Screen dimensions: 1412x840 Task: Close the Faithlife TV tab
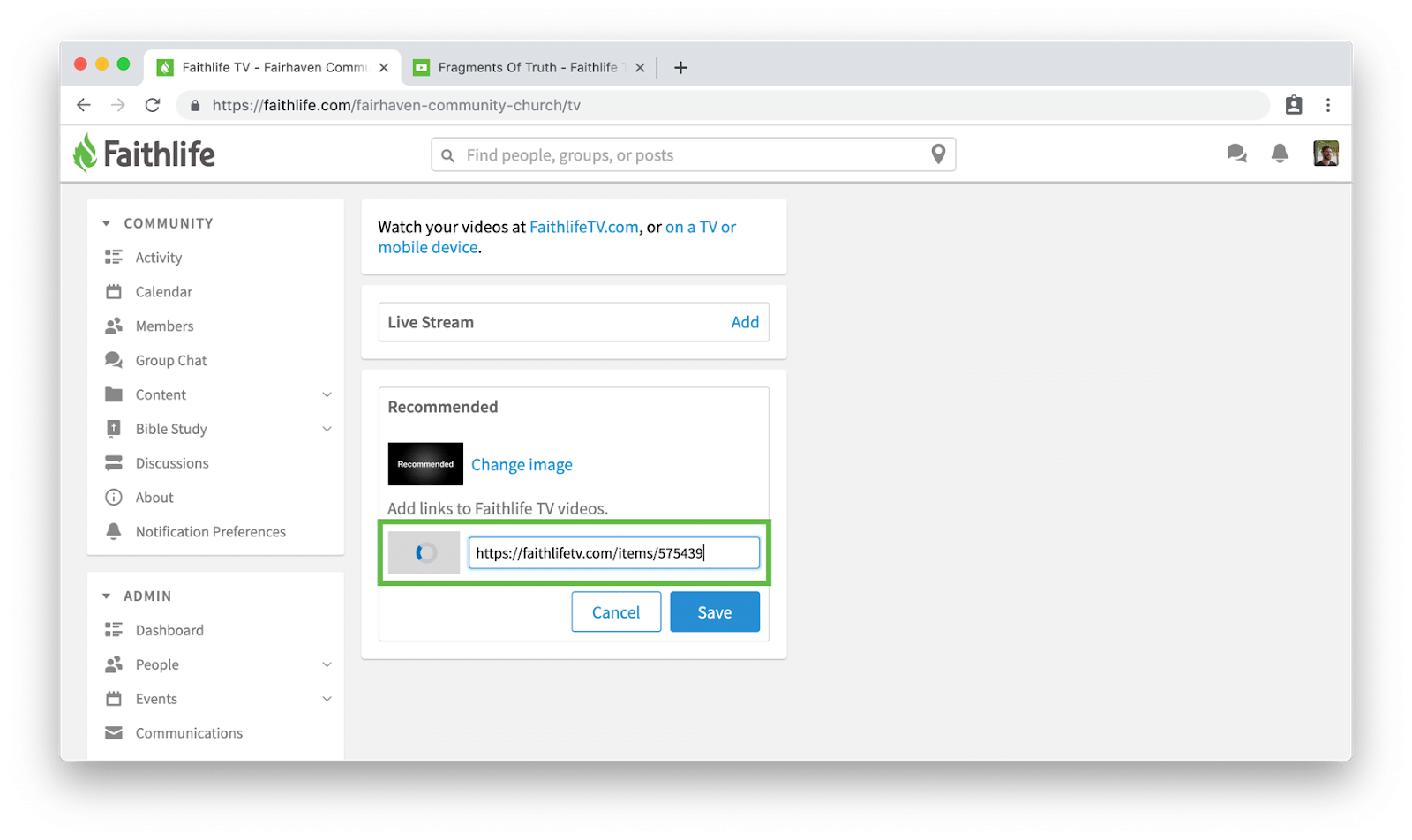tap(384, 67)
